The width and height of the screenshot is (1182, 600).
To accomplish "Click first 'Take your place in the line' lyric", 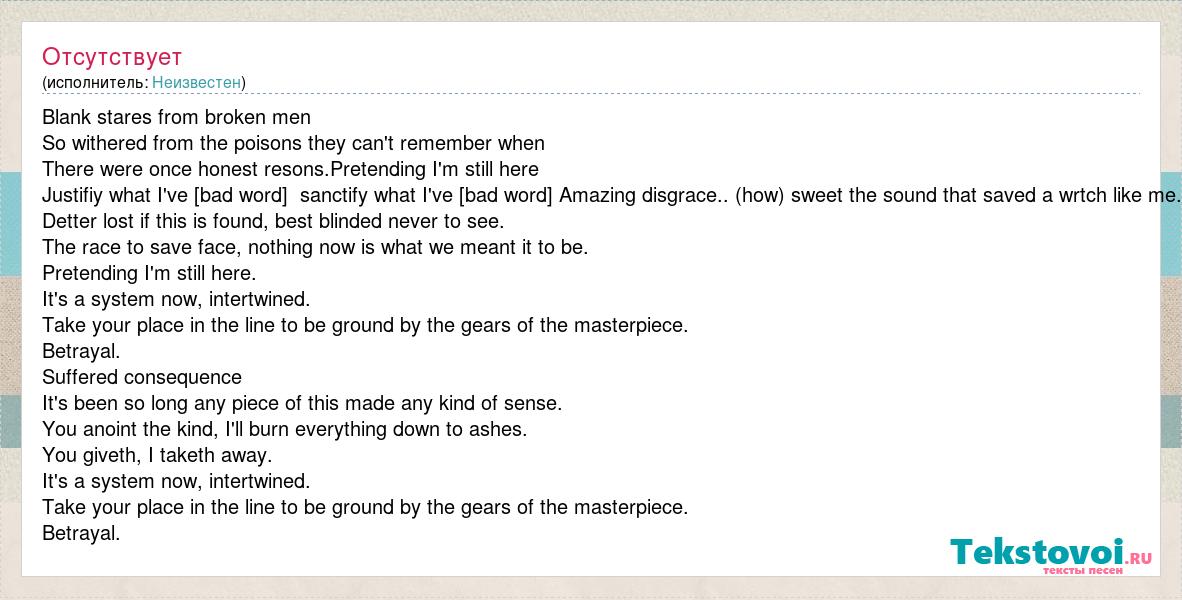I will click(x=366, y=325).
